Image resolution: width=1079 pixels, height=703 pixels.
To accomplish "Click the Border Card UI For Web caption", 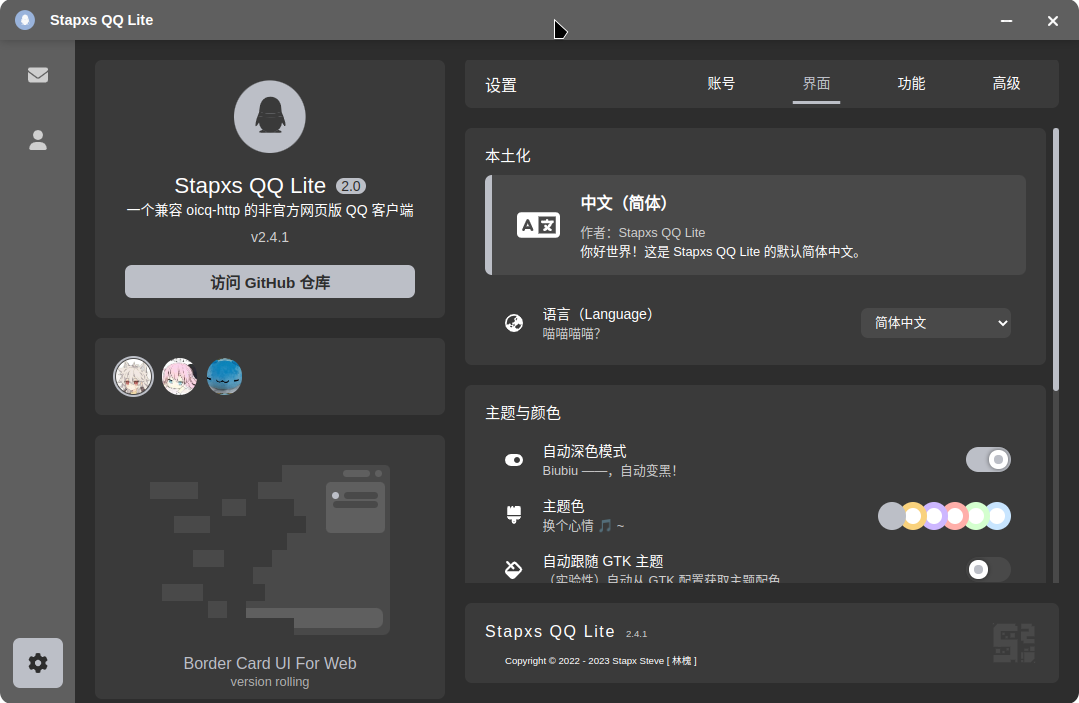I will pos(270,663).
